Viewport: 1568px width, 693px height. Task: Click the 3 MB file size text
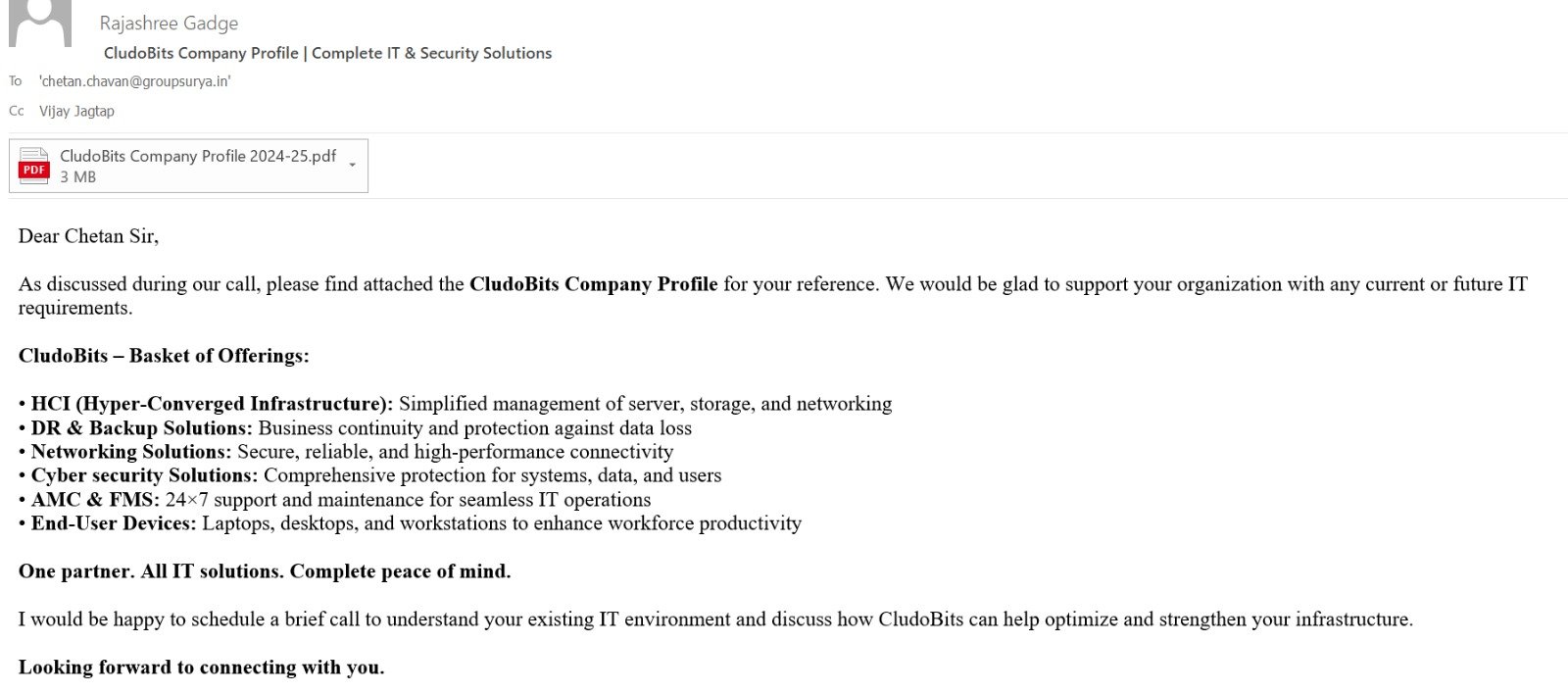tap(77, 177)
